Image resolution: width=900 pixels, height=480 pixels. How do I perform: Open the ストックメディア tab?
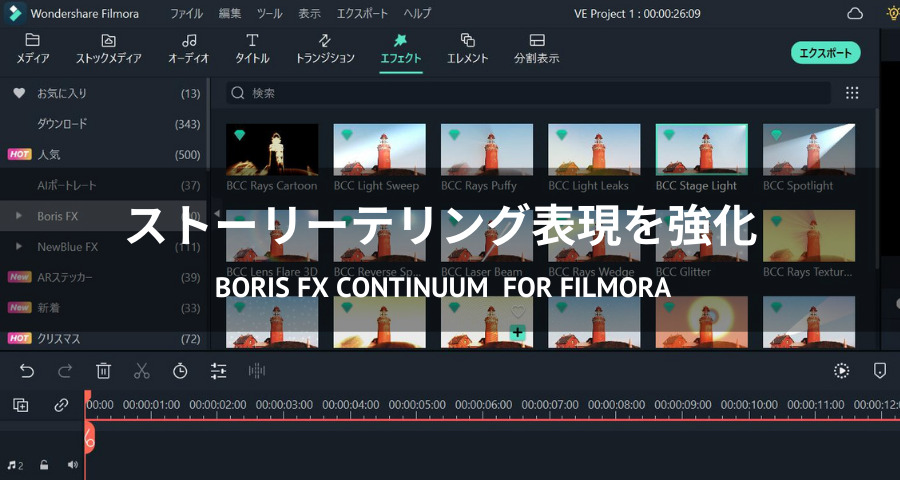pos(108,49)
